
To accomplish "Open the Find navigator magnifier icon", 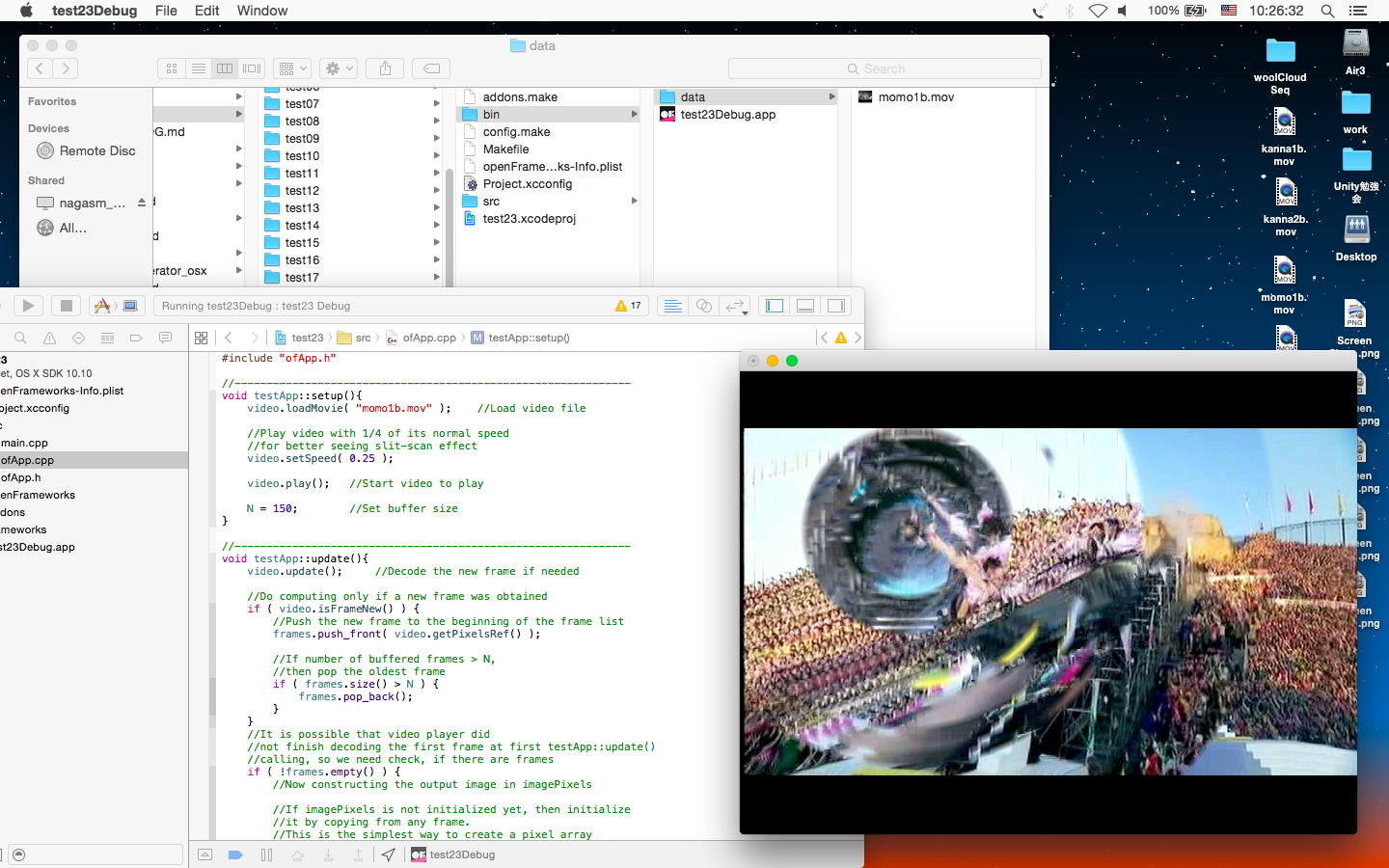I will click(20, 339).
